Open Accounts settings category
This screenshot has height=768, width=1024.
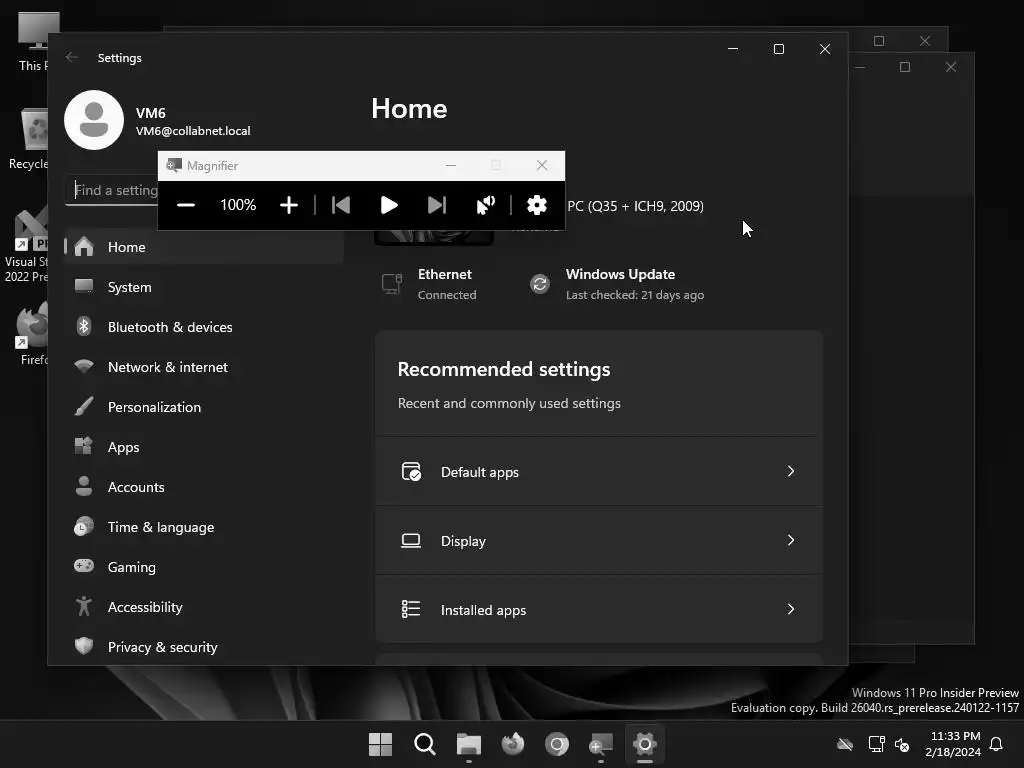point(204,487)
